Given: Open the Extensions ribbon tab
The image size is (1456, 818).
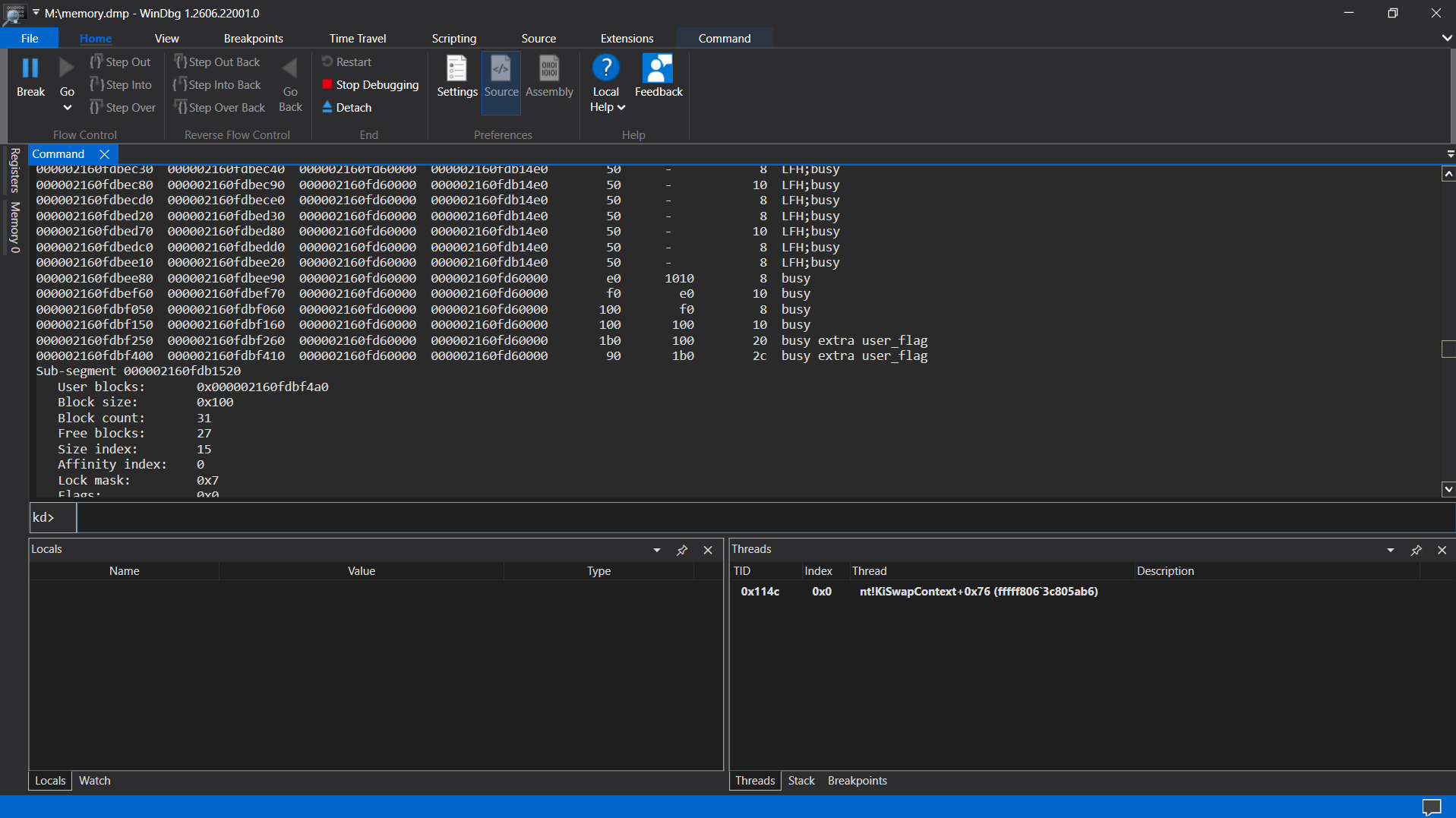Looking at the screenshot, I should tap(627, 38).
